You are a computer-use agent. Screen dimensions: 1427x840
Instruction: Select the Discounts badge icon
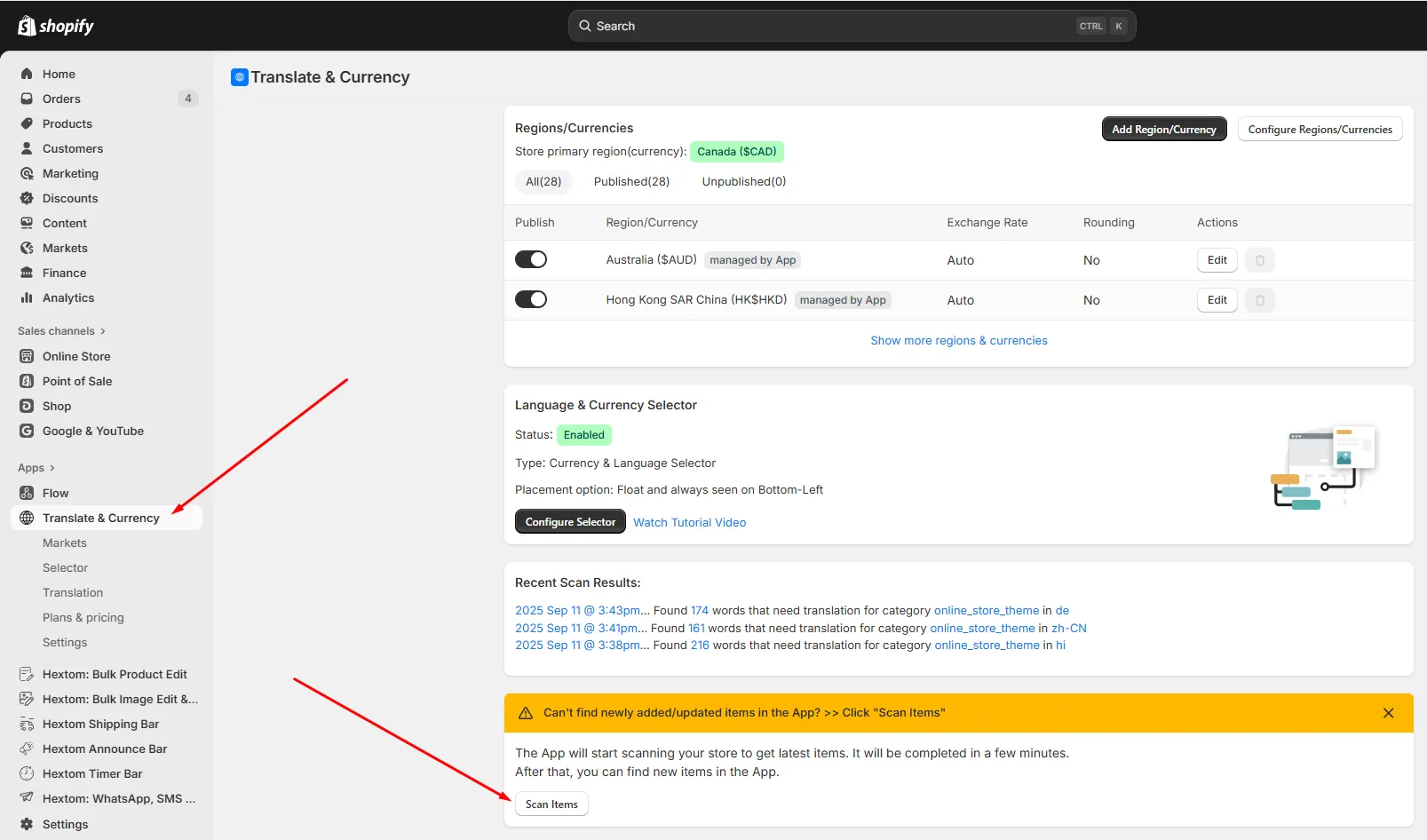click(27, 198)
